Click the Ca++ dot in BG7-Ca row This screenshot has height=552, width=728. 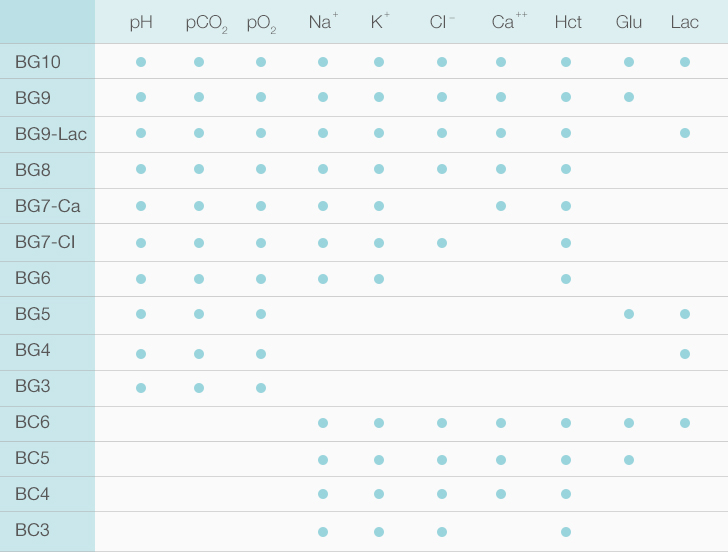pos(501,206)
